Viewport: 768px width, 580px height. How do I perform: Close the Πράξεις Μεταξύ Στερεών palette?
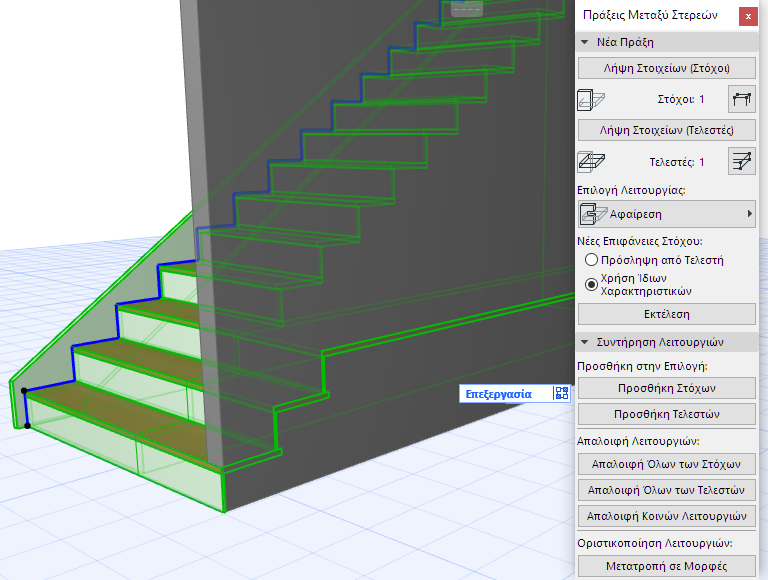point(748,17)
